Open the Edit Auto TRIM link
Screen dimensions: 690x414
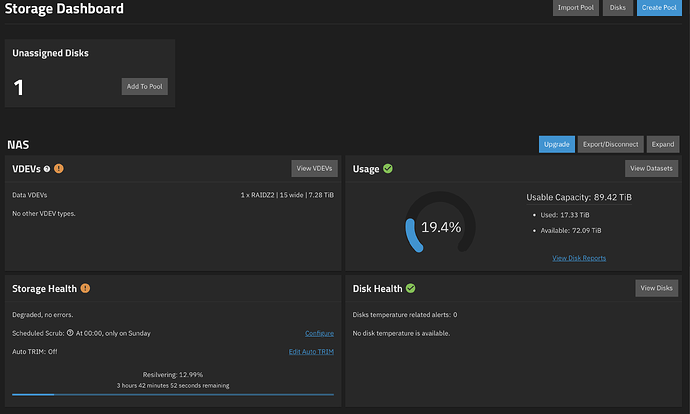(311, 352)
